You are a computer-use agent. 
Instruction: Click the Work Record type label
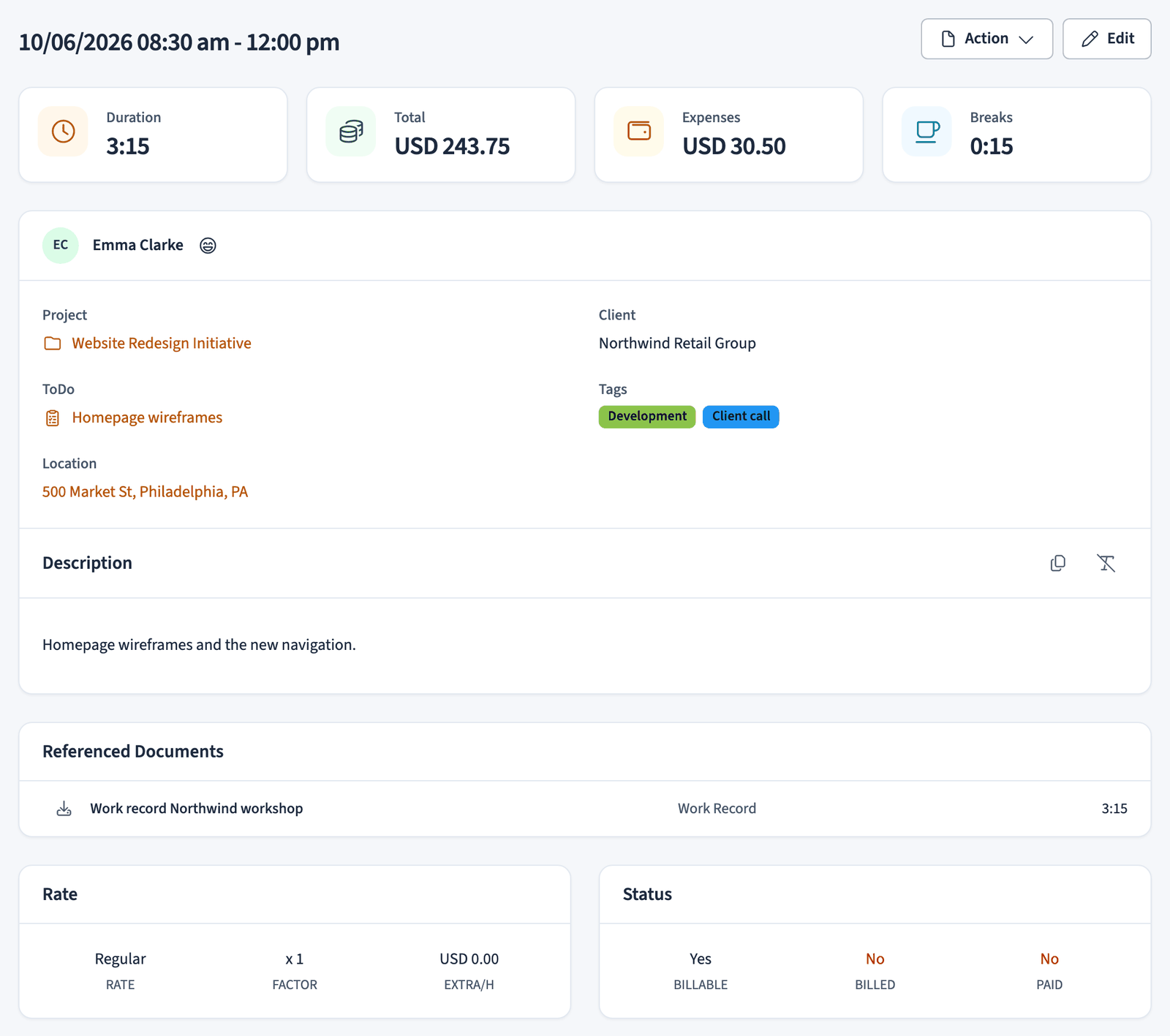coord(717,809)
